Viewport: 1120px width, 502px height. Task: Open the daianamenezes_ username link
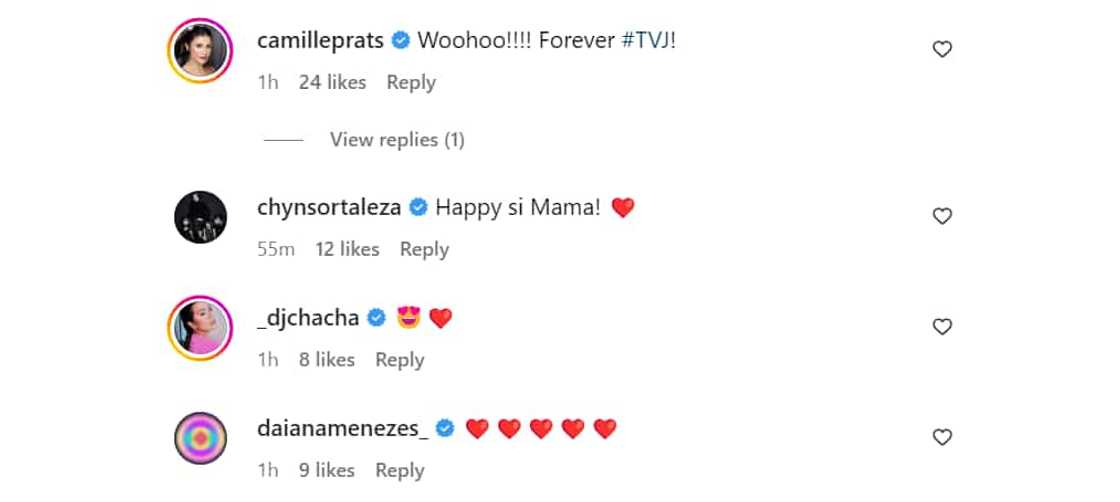(343, 429)
